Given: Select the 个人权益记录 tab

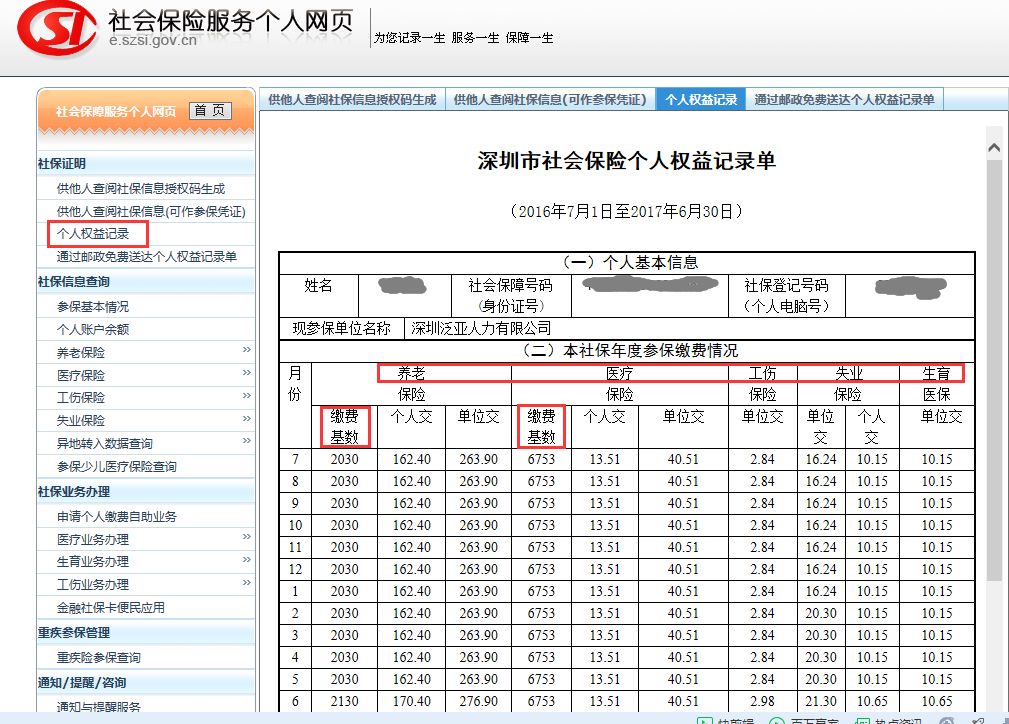Looking at the screenshot, I should click(x=701, y=100).
